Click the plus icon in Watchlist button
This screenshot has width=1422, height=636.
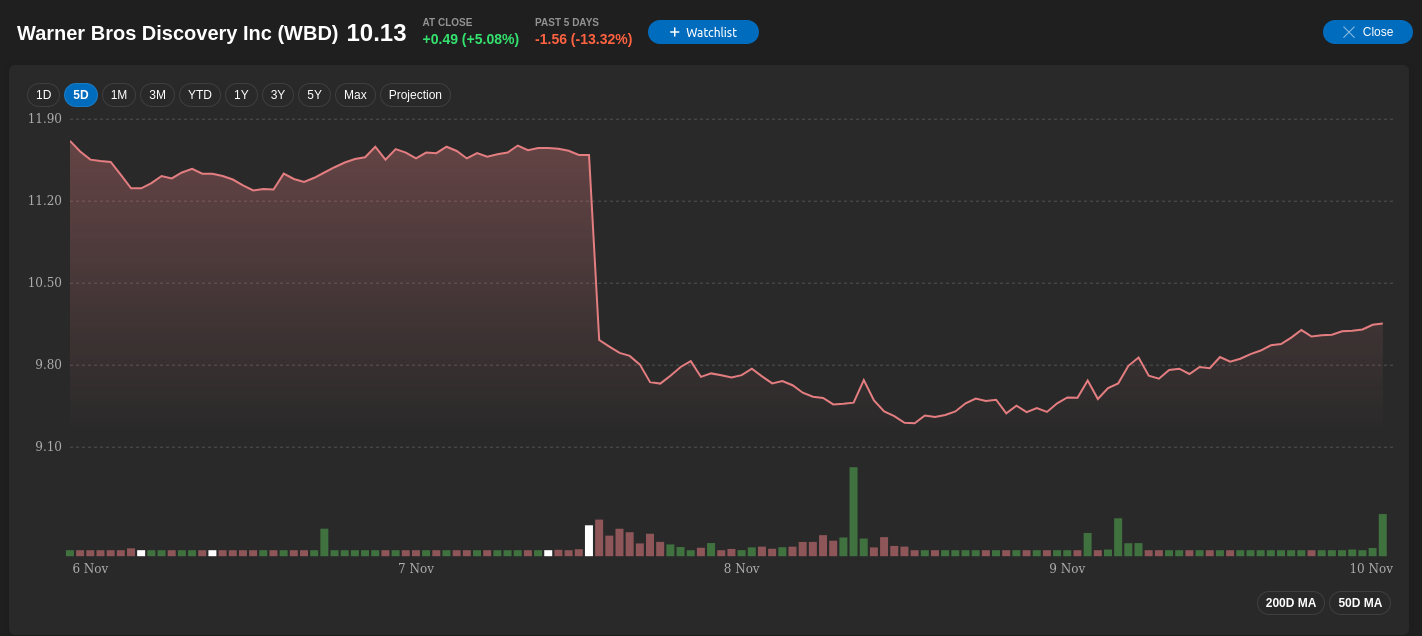[675, 32]
